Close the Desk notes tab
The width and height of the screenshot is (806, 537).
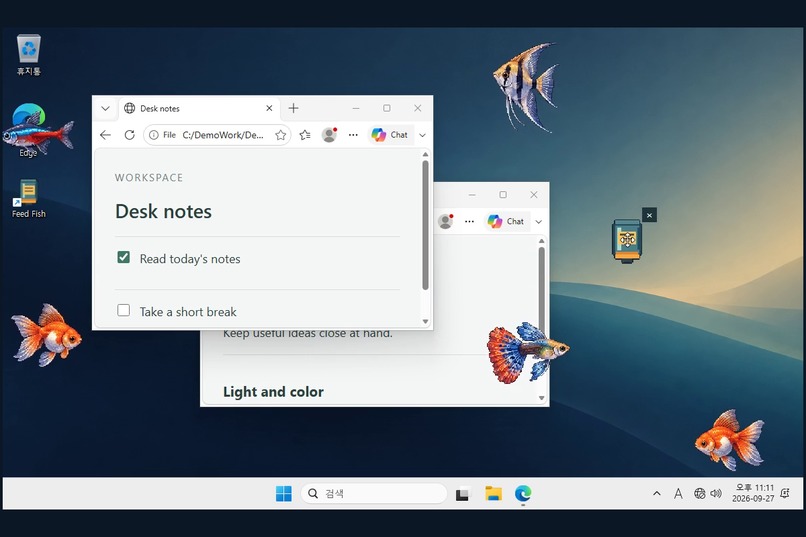coord(269,108)
